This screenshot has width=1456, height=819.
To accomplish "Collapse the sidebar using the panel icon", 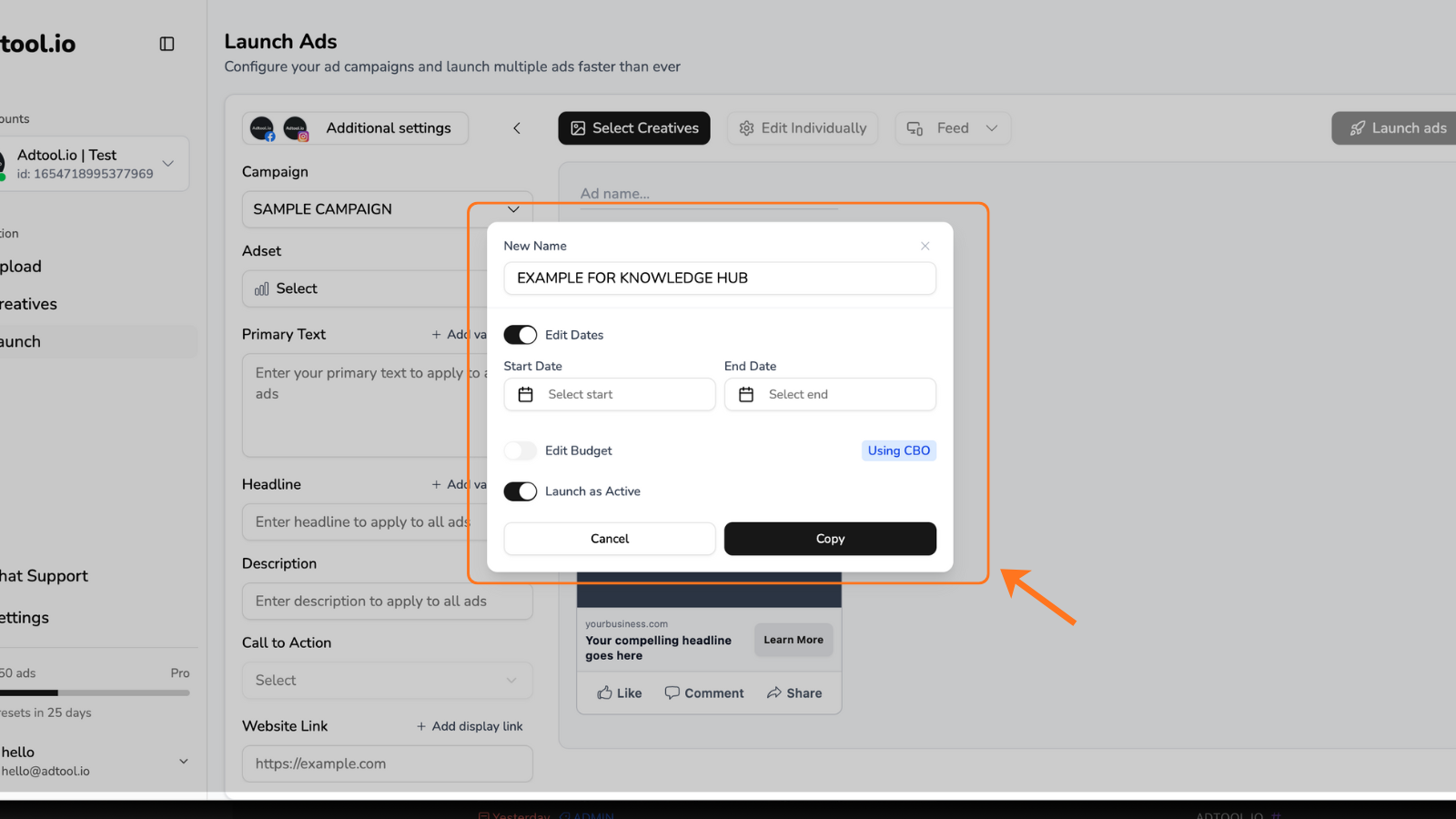I will [x=167, y=43].
